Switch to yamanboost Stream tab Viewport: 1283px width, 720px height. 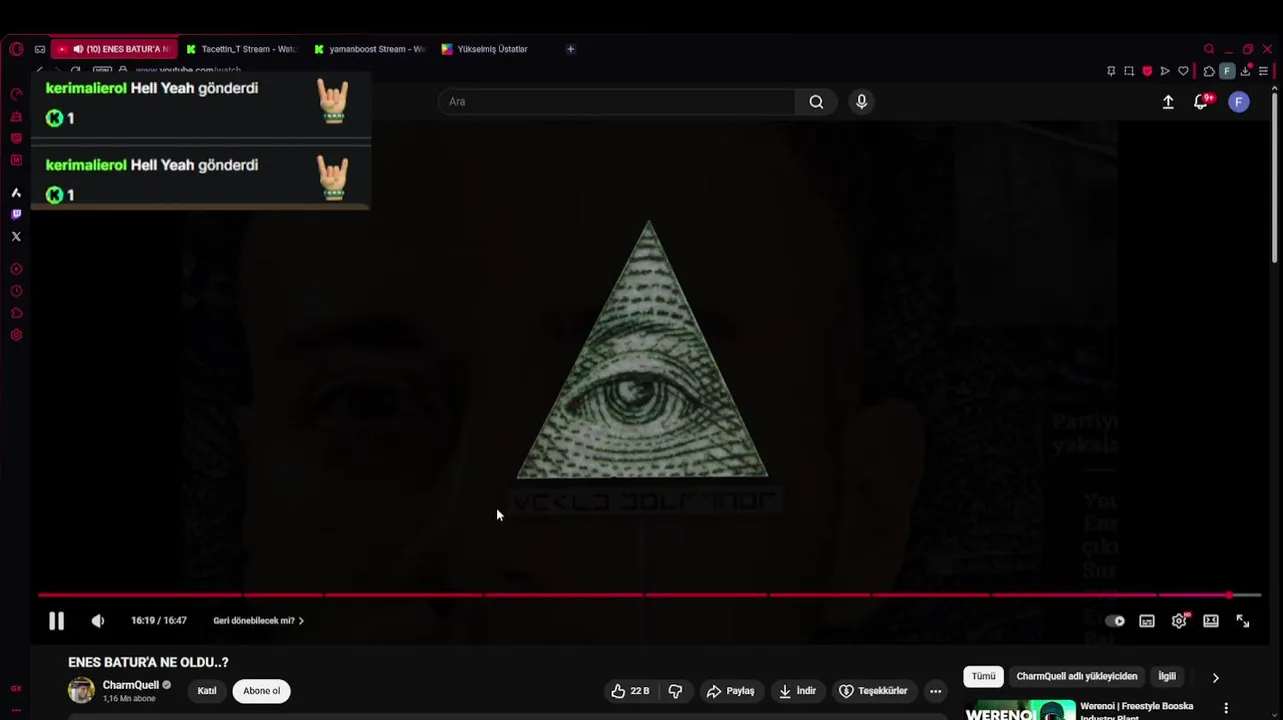[x=371, y=49]
